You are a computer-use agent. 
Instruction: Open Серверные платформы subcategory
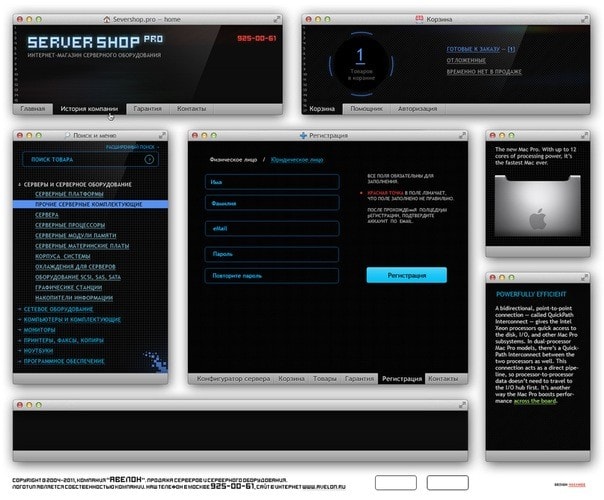coord(69,194)
